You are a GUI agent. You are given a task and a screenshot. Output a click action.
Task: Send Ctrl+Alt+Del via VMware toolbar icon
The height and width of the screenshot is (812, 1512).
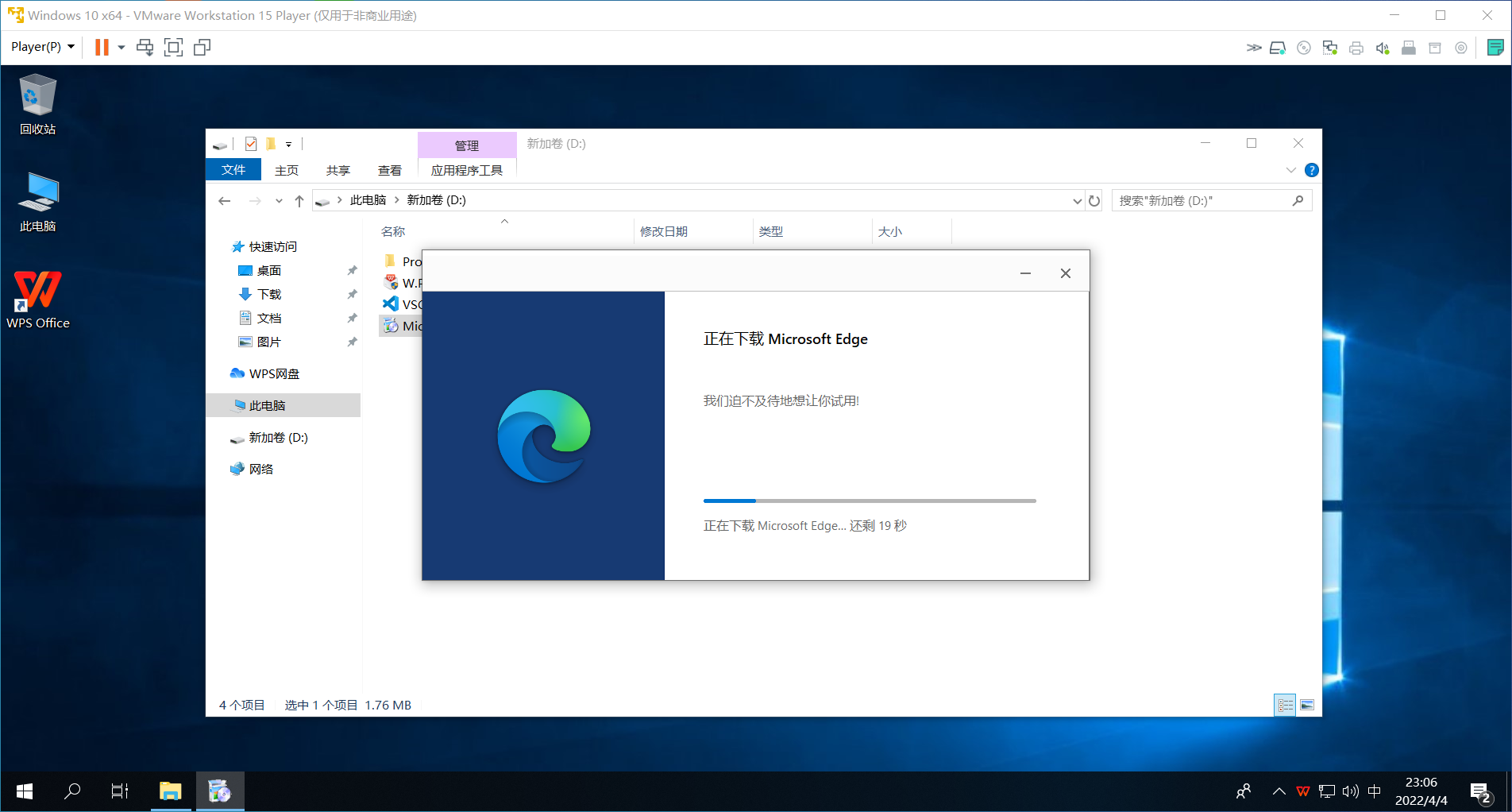[x=145, y=47]
